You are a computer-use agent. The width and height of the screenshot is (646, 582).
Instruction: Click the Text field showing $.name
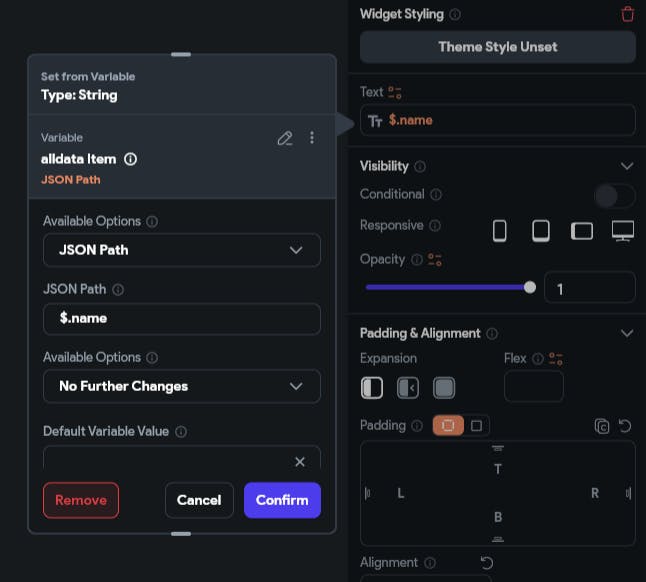tap(498, 120)
